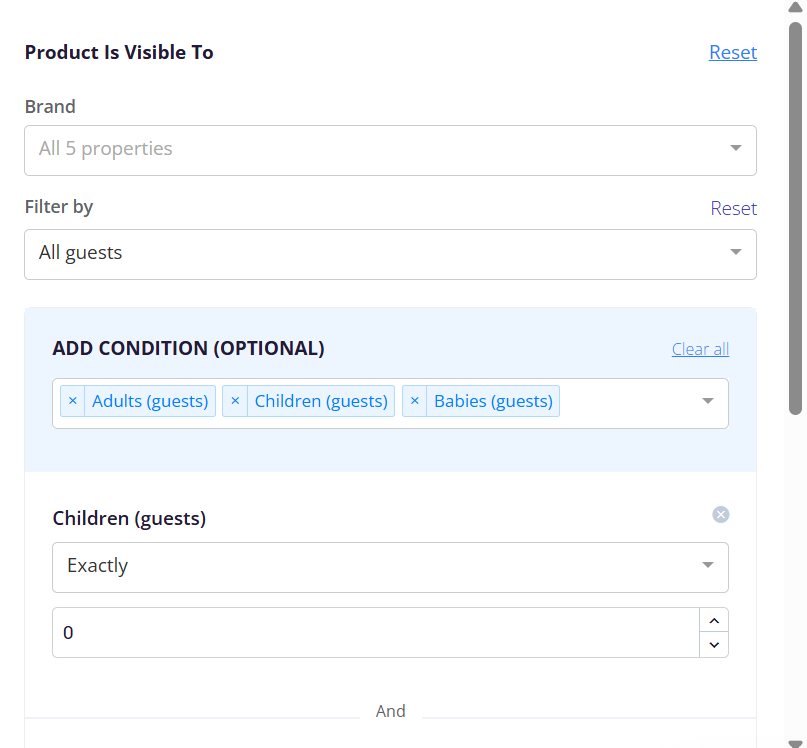Focus the Children count number field
The height and width of the screenshot is (748, 807).
(376, 633)
